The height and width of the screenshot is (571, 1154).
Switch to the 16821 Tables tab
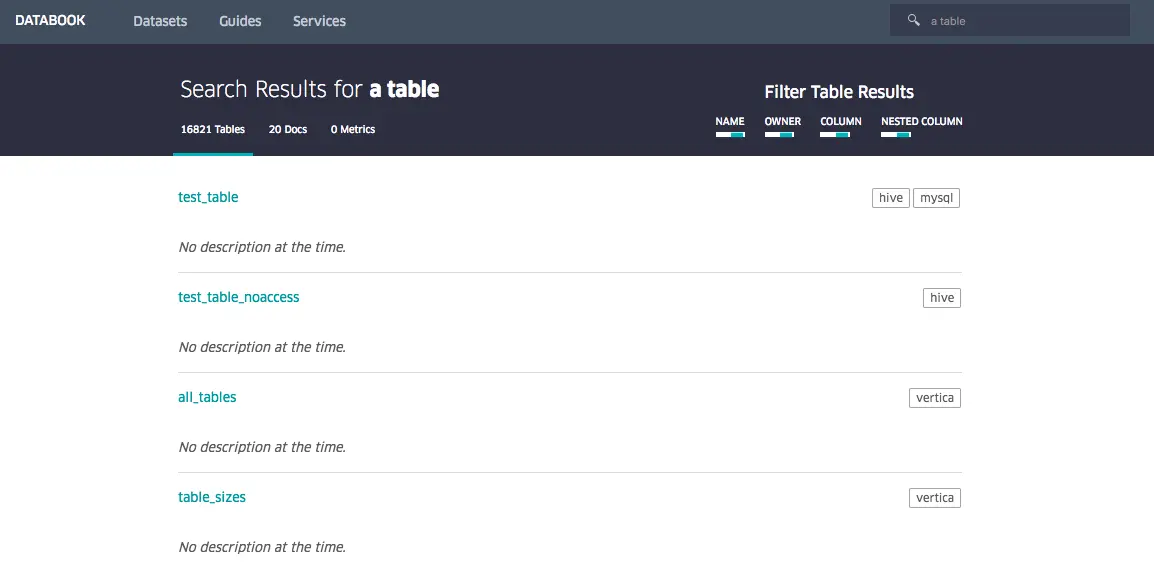(213, 129)
